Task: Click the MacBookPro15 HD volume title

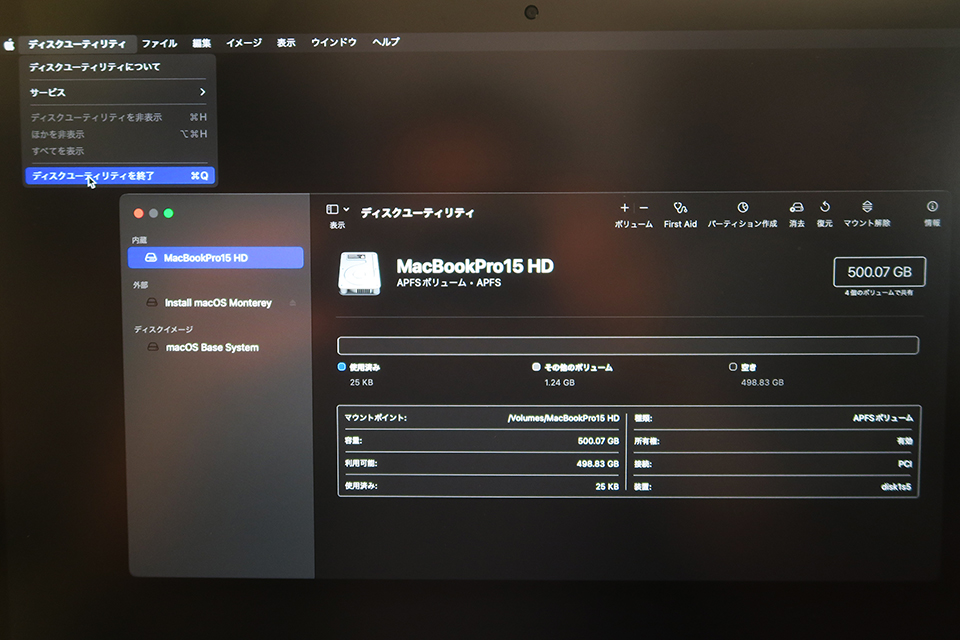Action: click(475, 266)
